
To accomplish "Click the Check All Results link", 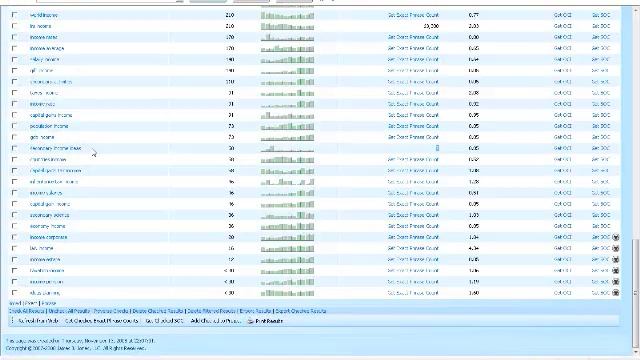I will click(x=27, y=311).
